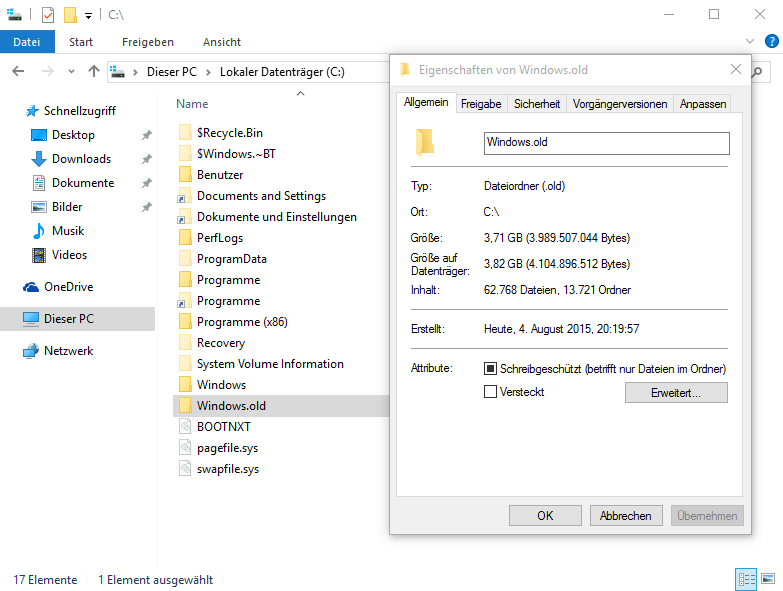Select Netzwerk in navigation pane
This screenshot has height=591, width=783.
pyautogui.click(x=68, y=350)
